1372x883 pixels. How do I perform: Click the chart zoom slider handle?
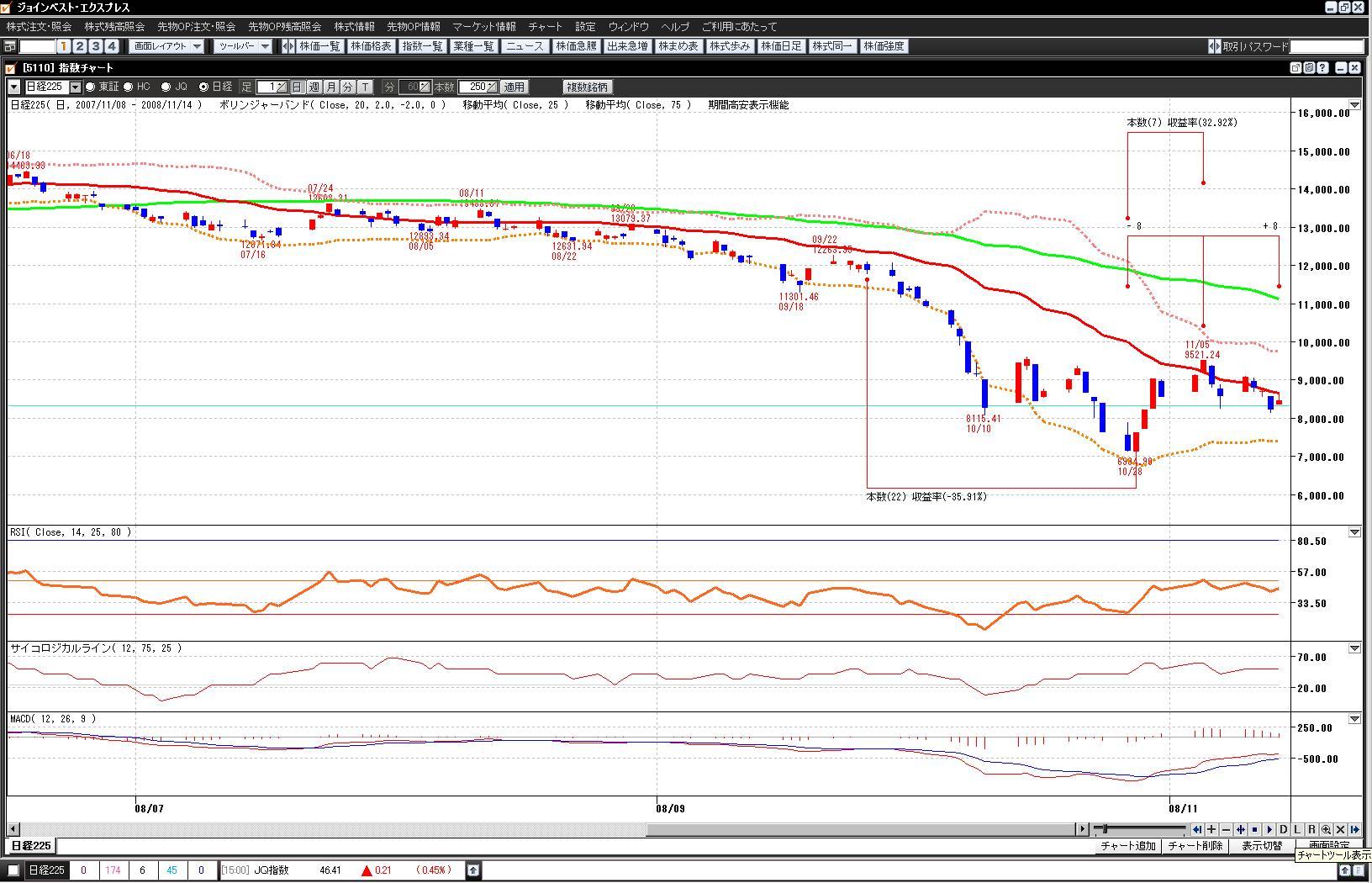1105,829
